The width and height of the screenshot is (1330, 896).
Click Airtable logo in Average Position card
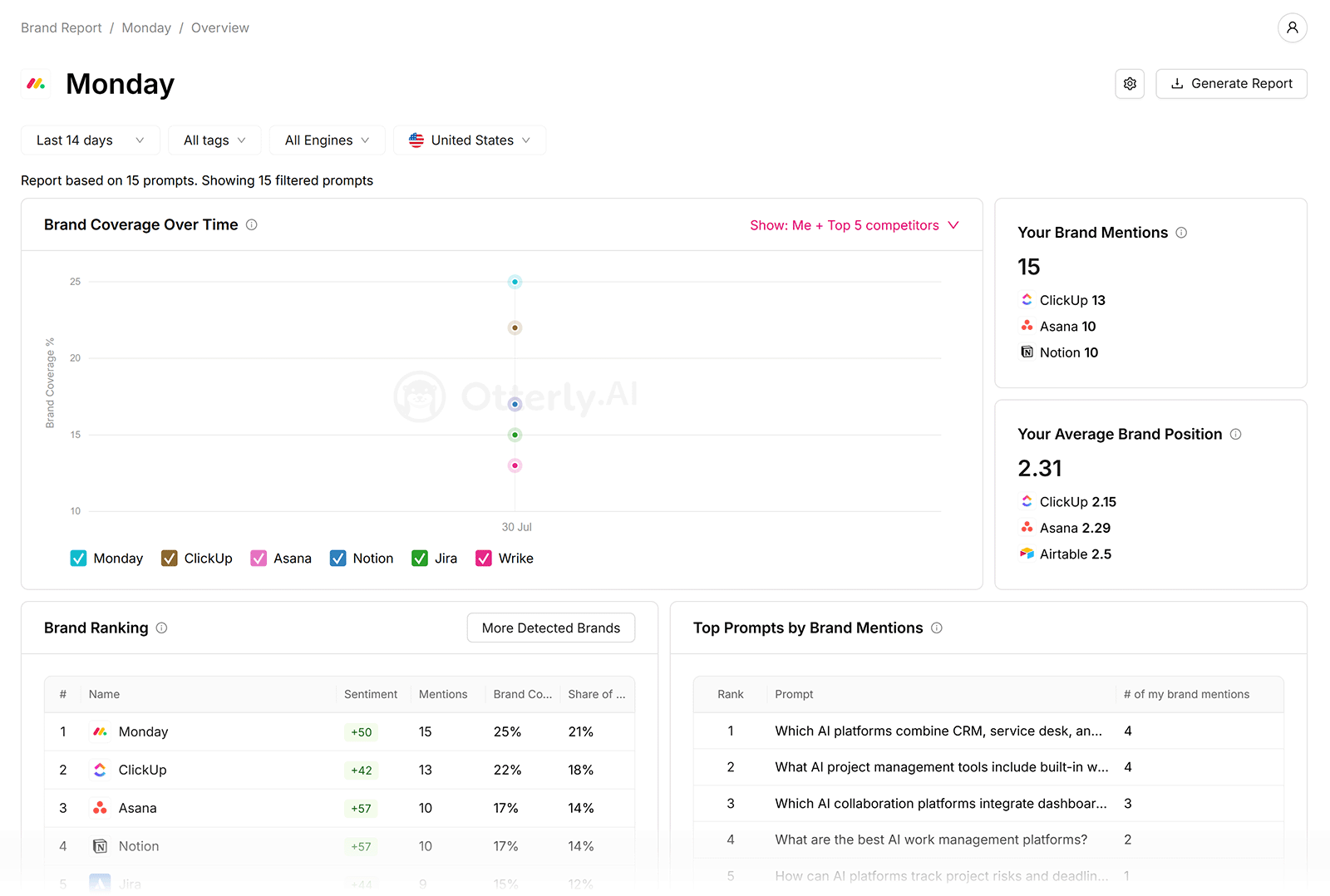(x=1027, y=554)
